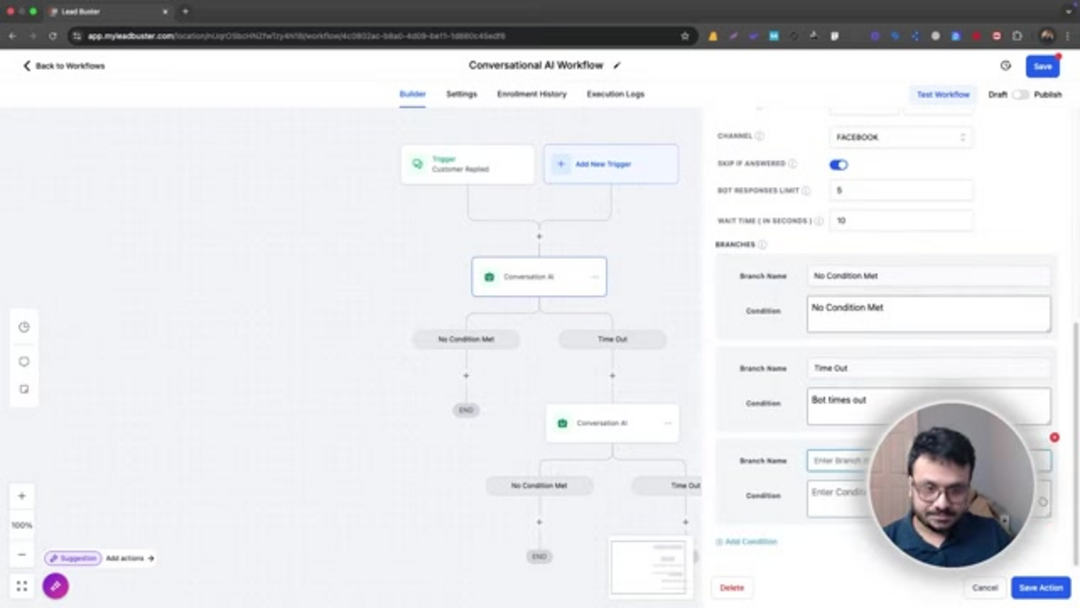Zoom in using the plus icon
This screenshot has height=608, width=1080.
point(21,495)
